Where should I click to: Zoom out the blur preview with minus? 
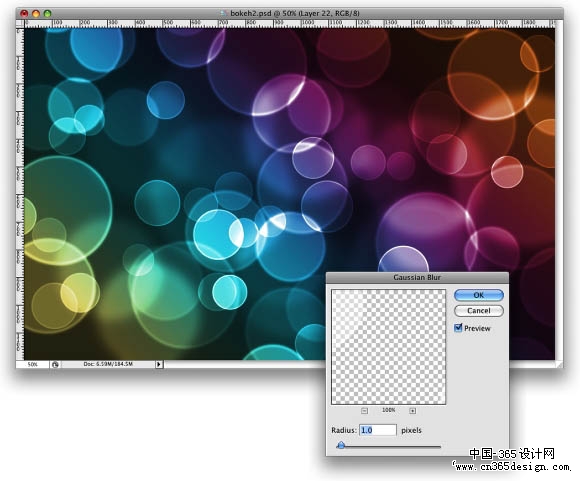364,410
